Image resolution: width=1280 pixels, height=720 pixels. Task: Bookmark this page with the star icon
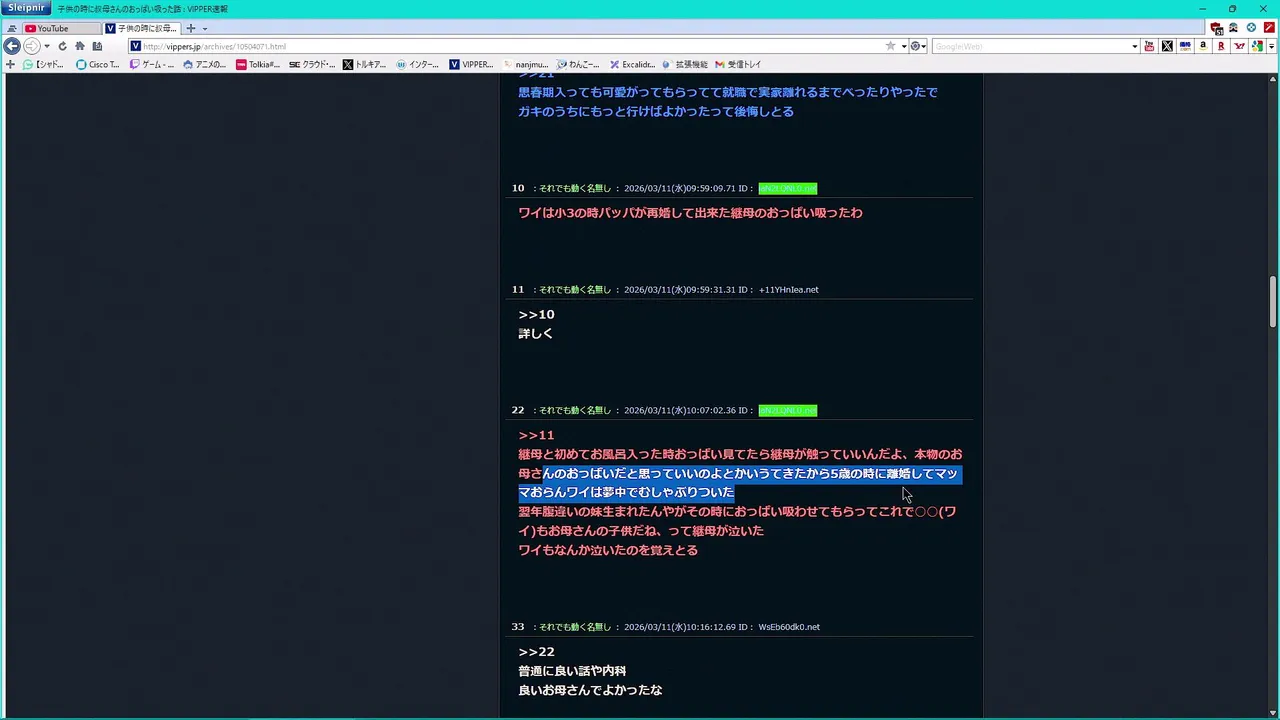point(890,46)
